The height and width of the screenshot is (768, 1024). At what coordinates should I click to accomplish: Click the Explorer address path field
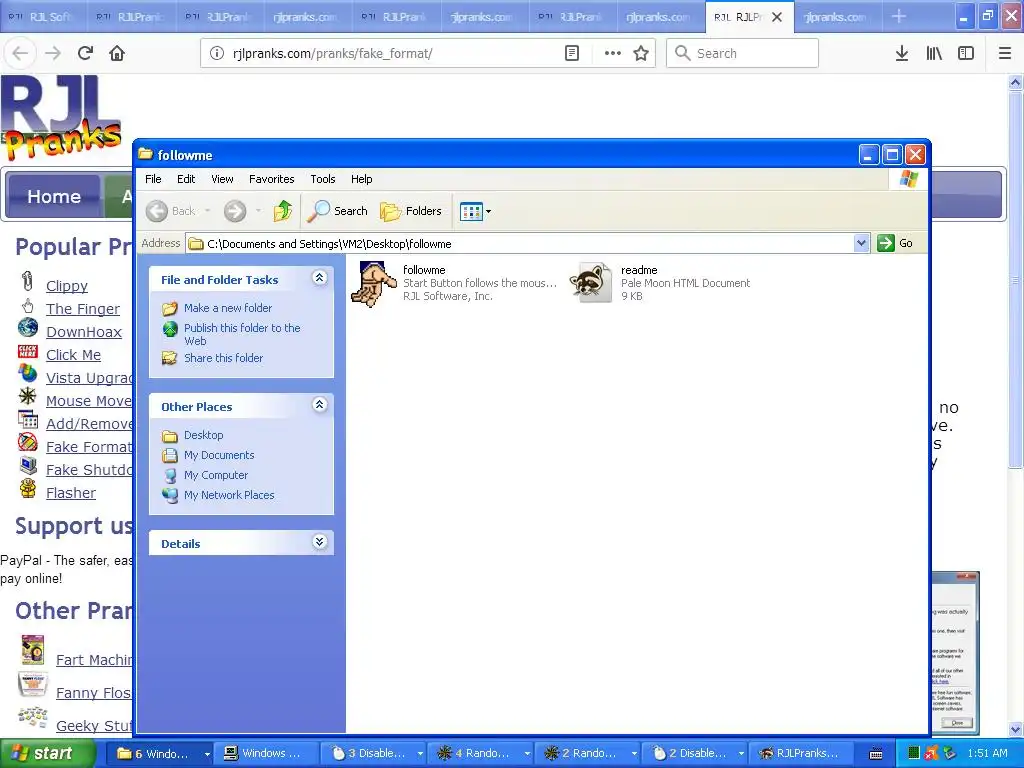(x=519, y=244)
